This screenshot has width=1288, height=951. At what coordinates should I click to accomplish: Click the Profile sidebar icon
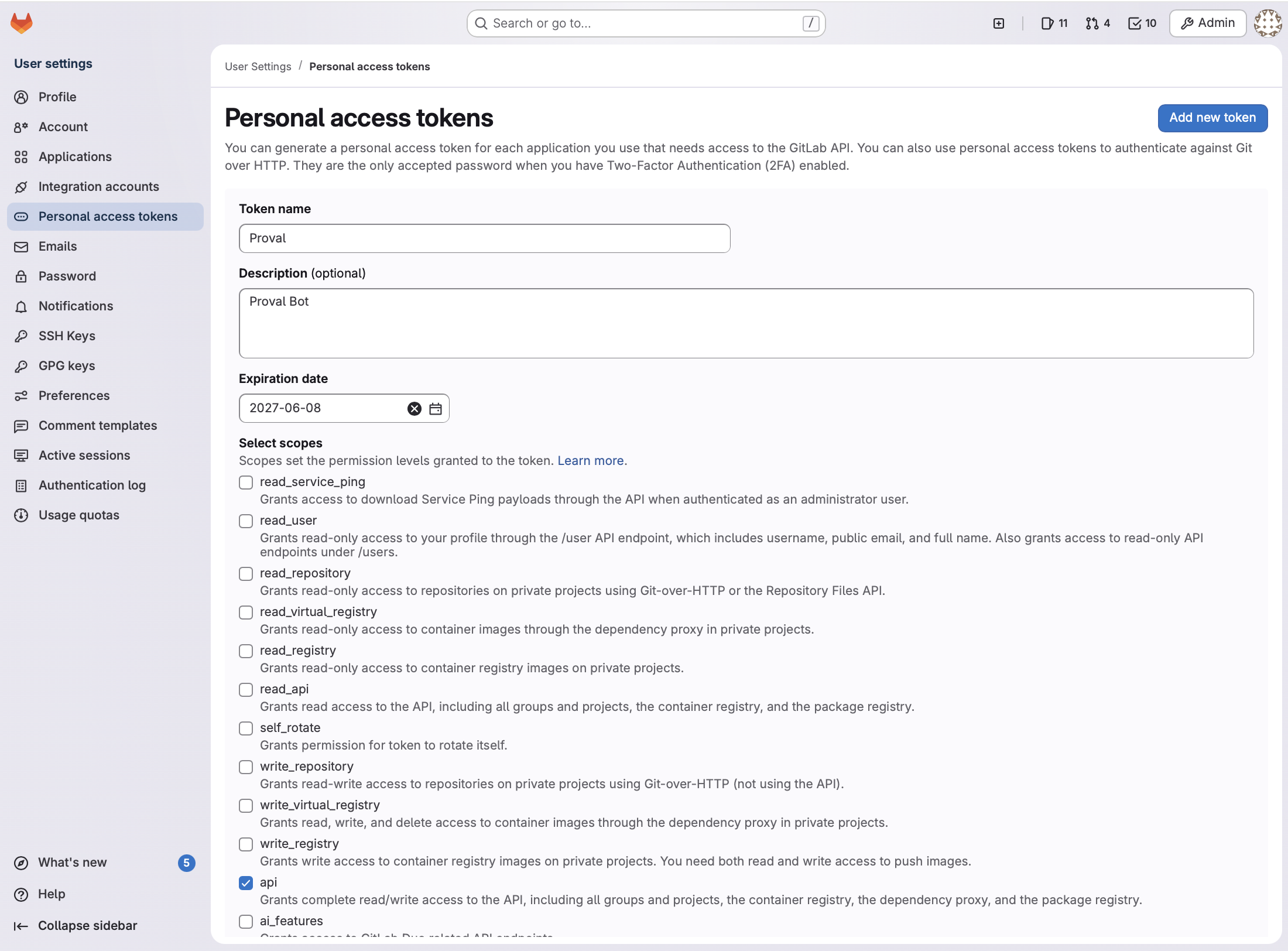click(21, 97)
